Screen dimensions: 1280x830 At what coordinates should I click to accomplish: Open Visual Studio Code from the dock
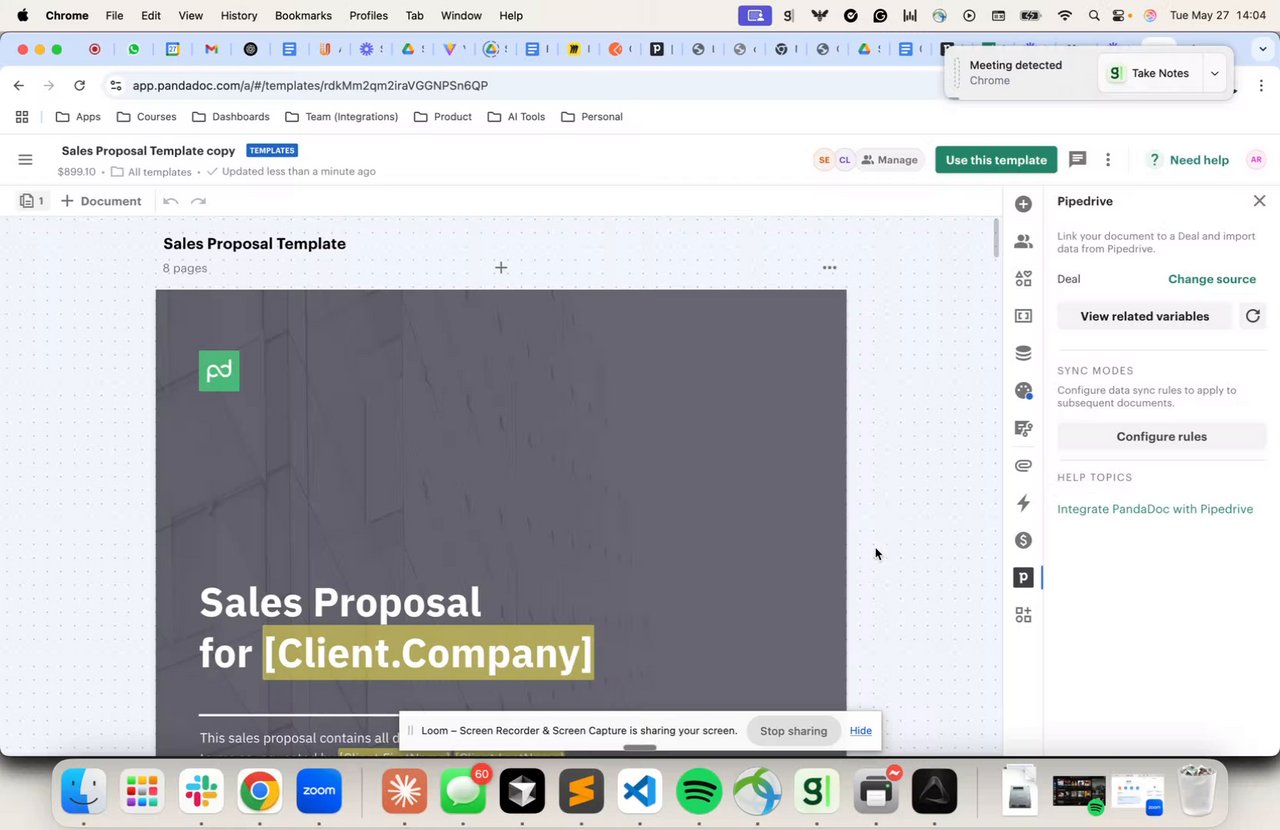point(640,793)
